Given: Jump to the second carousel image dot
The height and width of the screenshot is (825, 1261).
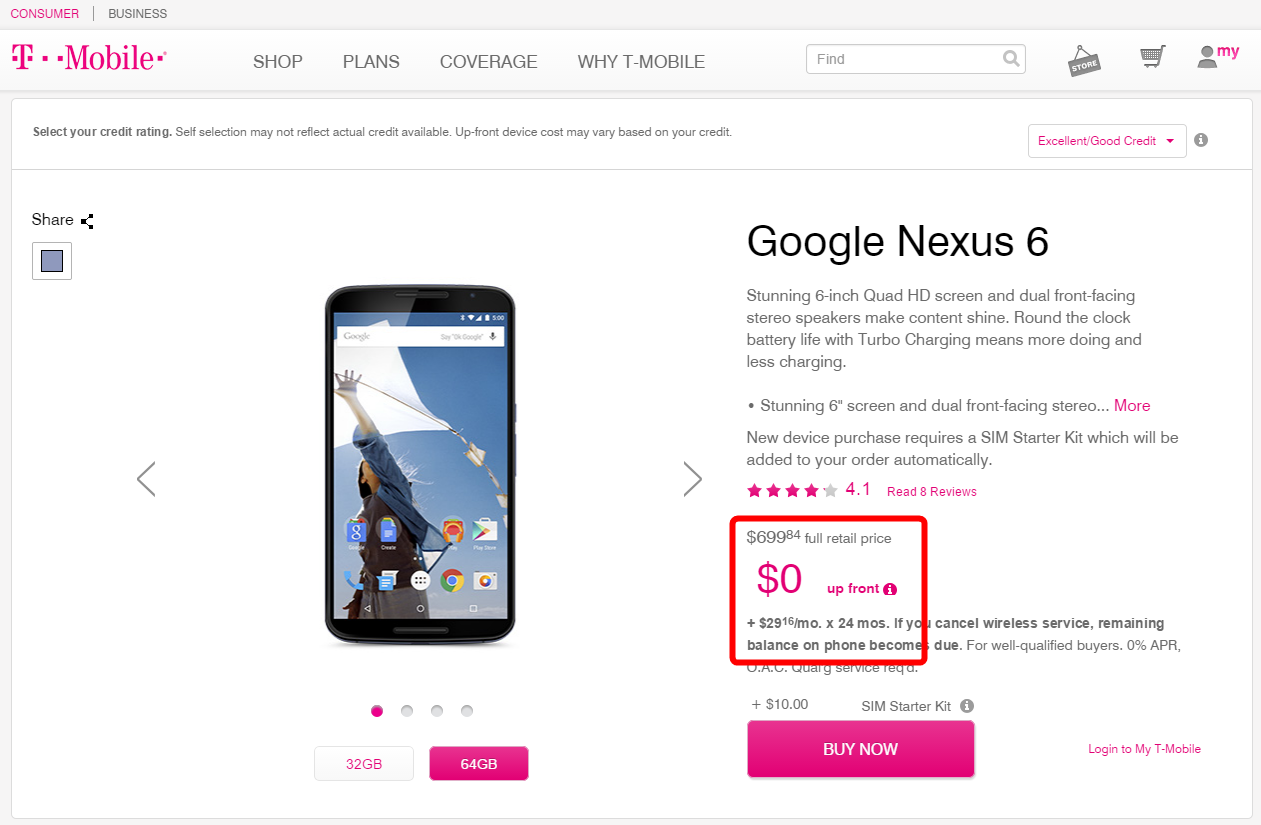Looking at the screenshot, I should pos(407,711).
